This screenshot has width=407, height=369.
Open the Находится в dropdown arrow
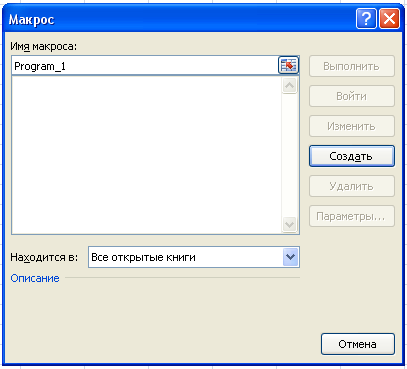[x=290, y=257]
